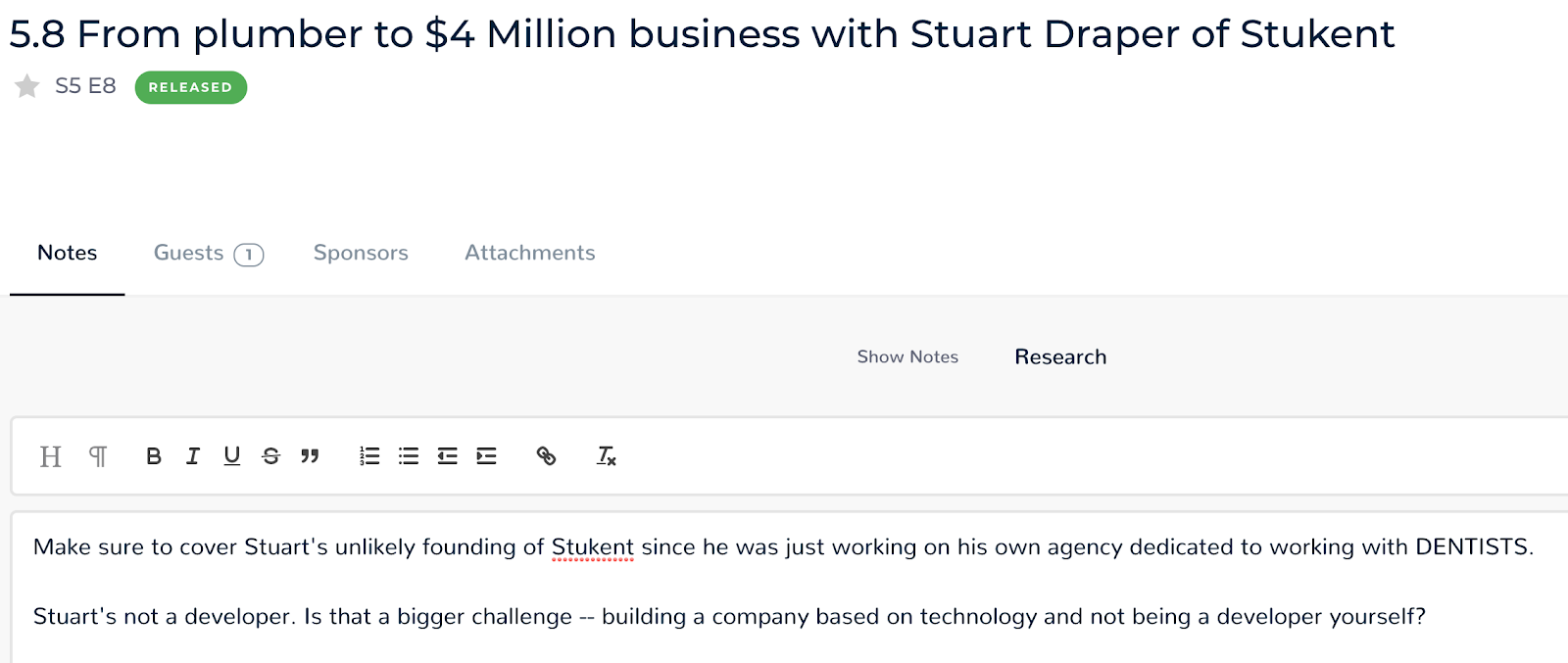Apply strikethrough formatting
This screenshot has width=1568, height=663.
271,456
